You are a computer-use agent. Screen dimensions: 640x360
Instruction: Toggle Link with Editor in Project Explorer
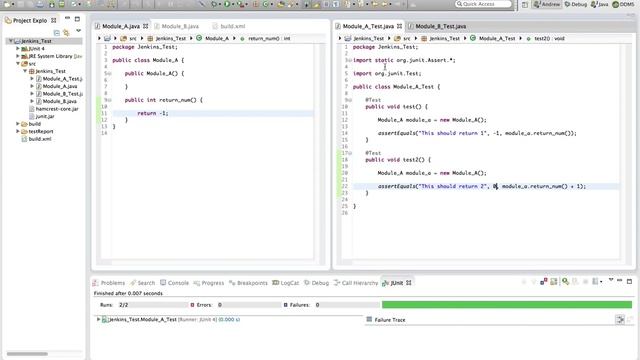(x=66, y=32)
